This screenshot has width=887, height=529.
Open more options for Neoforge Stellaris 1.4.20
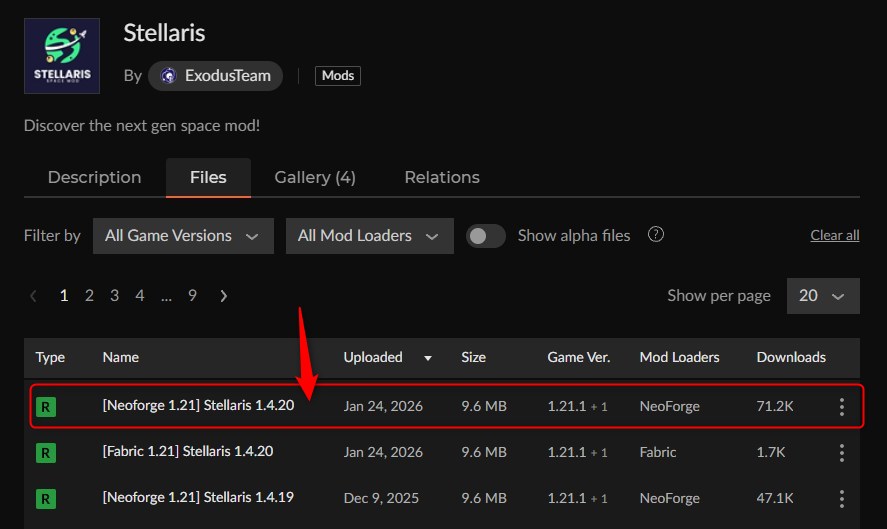(842, 407)
